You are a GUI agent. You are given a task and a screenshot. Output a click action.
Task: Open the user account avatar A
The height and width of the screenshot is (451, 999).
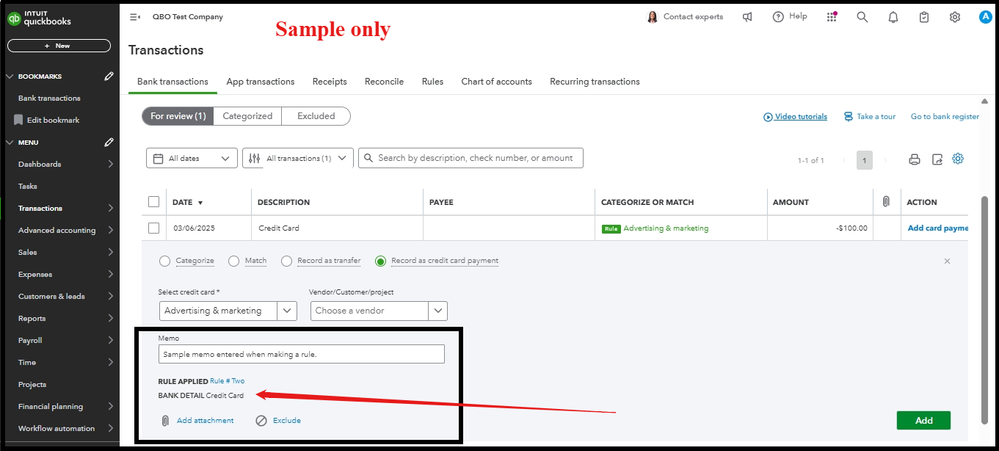(985, 17)
